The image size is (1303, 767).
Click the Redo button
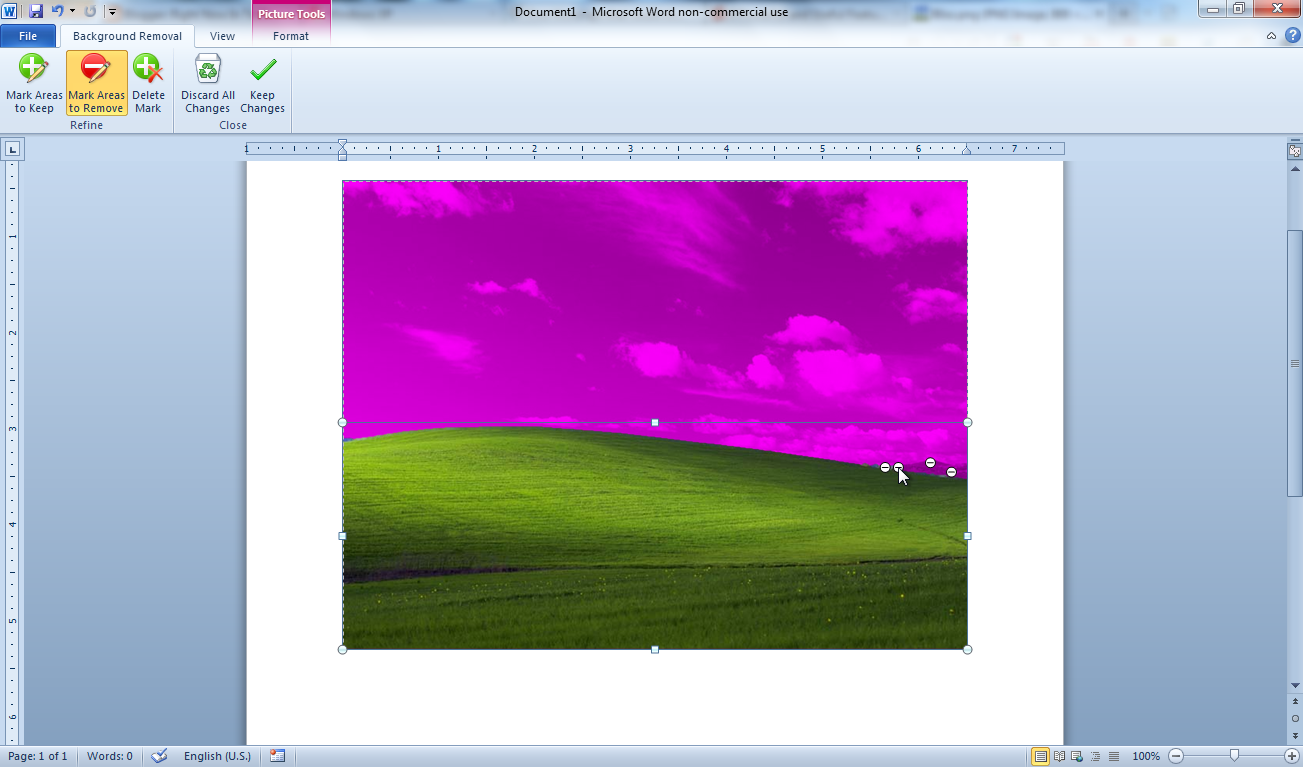pos(90,11)
